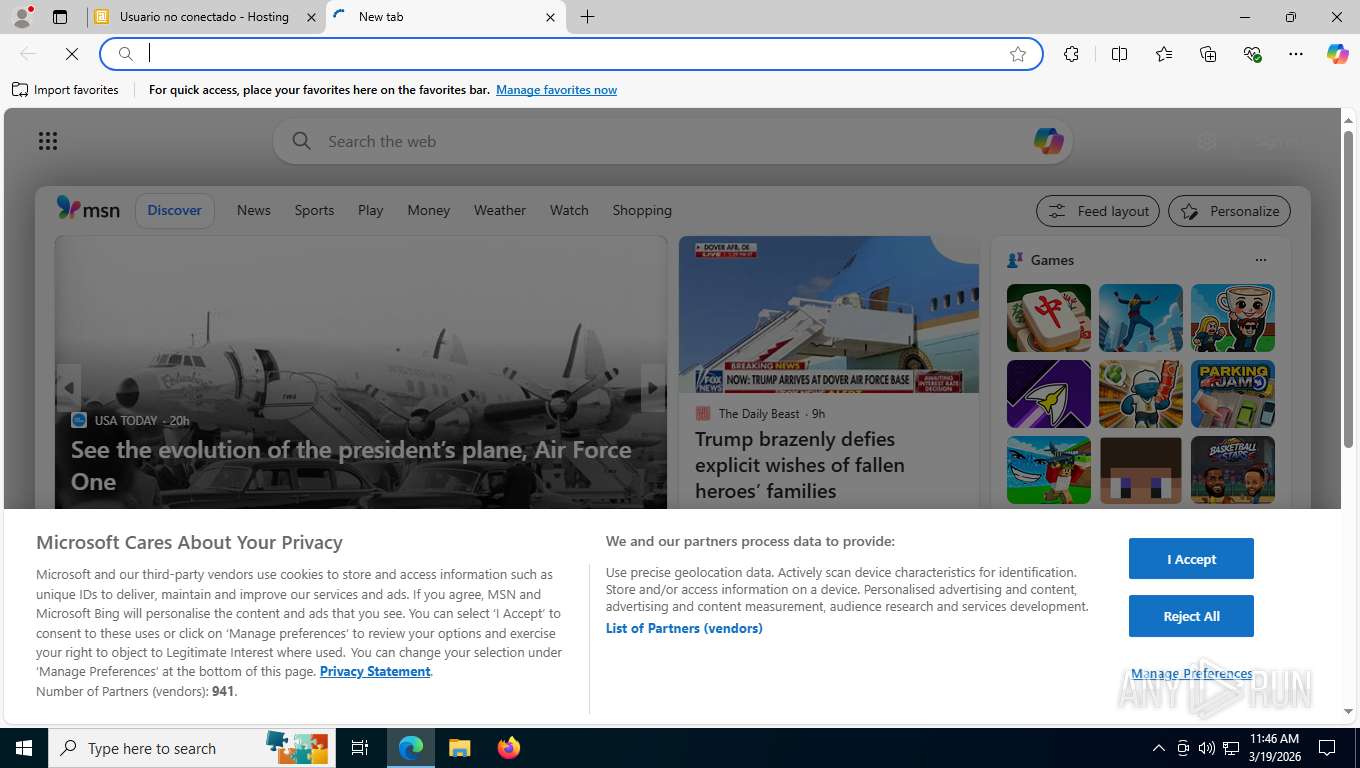Go to the msn logo home
The width and height of the screenshot is (1360, 768).
coord(88,209)
